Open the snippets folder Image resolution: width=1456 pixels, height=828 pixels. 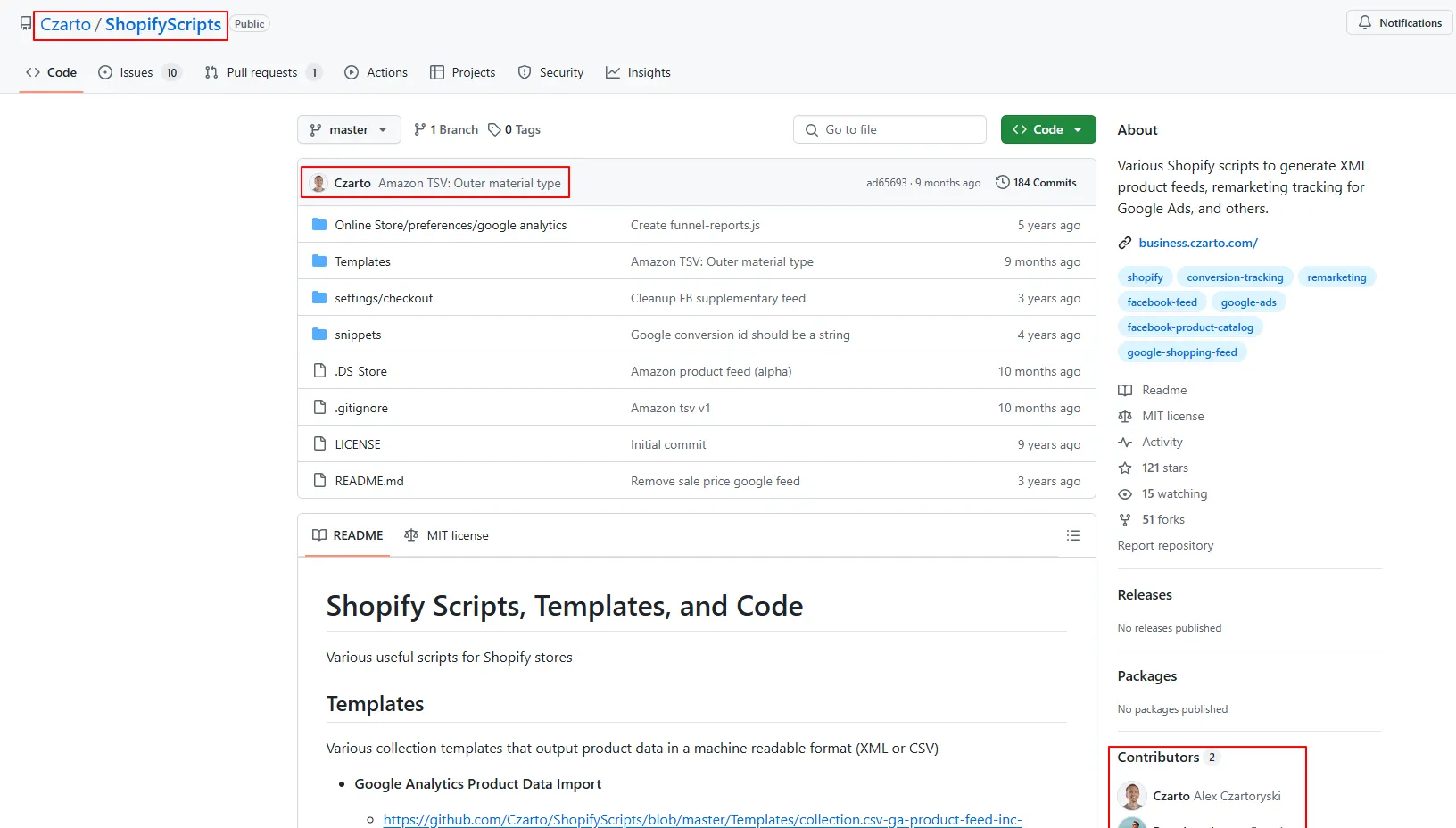[x=358, y=335]
